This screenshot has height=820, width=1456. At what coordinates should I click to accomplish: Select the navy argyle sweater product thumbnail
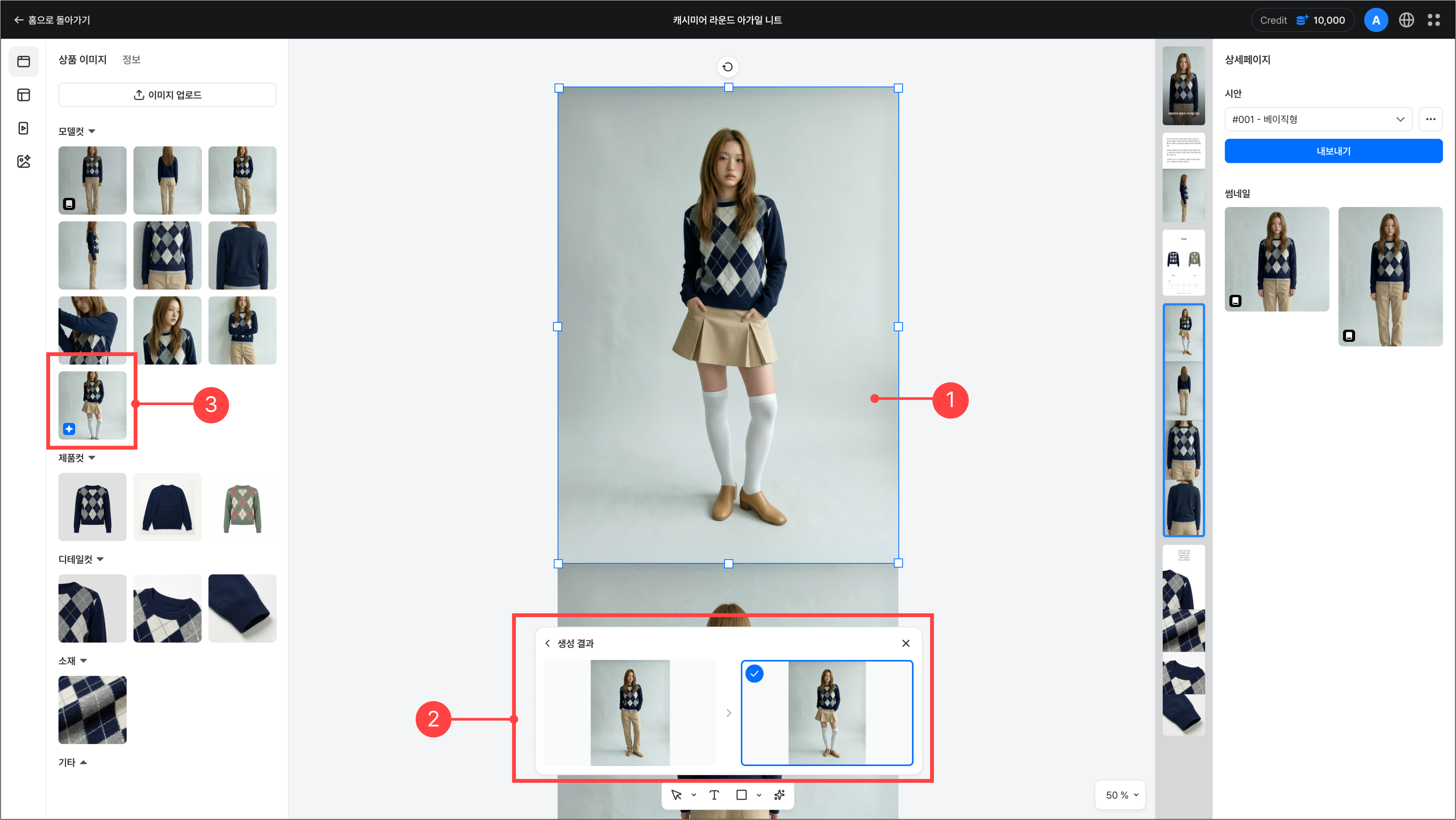tap(92, 507)
